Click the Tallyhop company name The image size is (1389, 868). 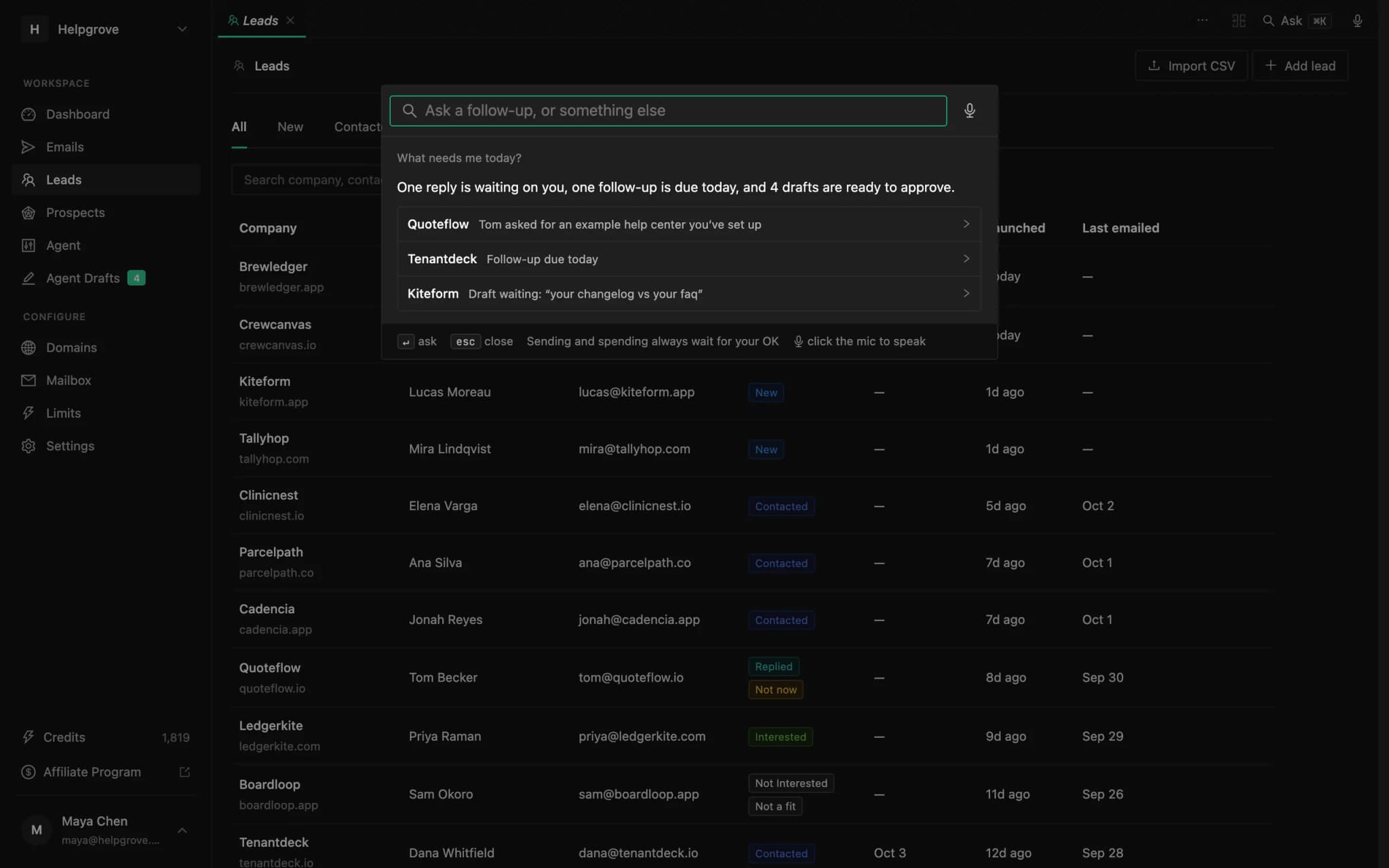click(264, 438)
